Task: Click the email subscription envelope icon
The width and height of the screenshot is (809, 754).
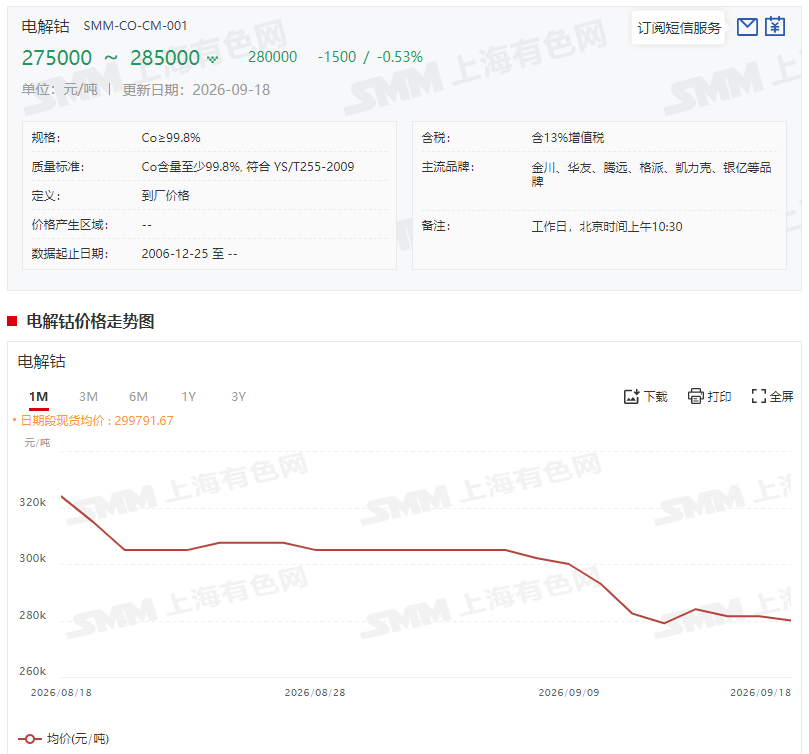Action: 747,26
